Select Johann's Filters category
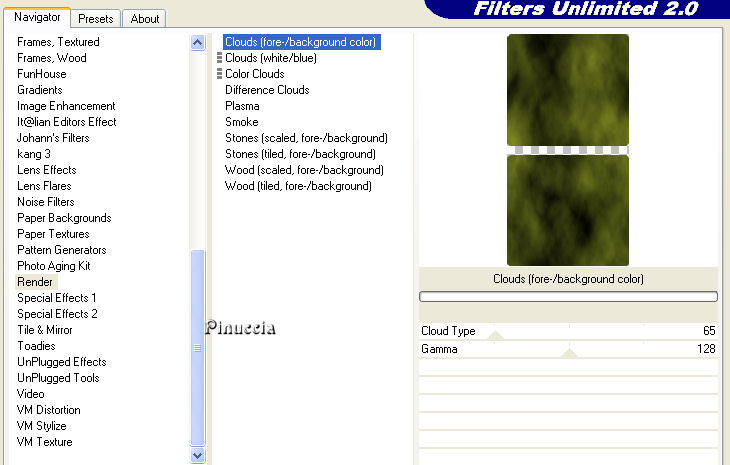The width and height of the screenshot is (730, 465). click(53, 138)
